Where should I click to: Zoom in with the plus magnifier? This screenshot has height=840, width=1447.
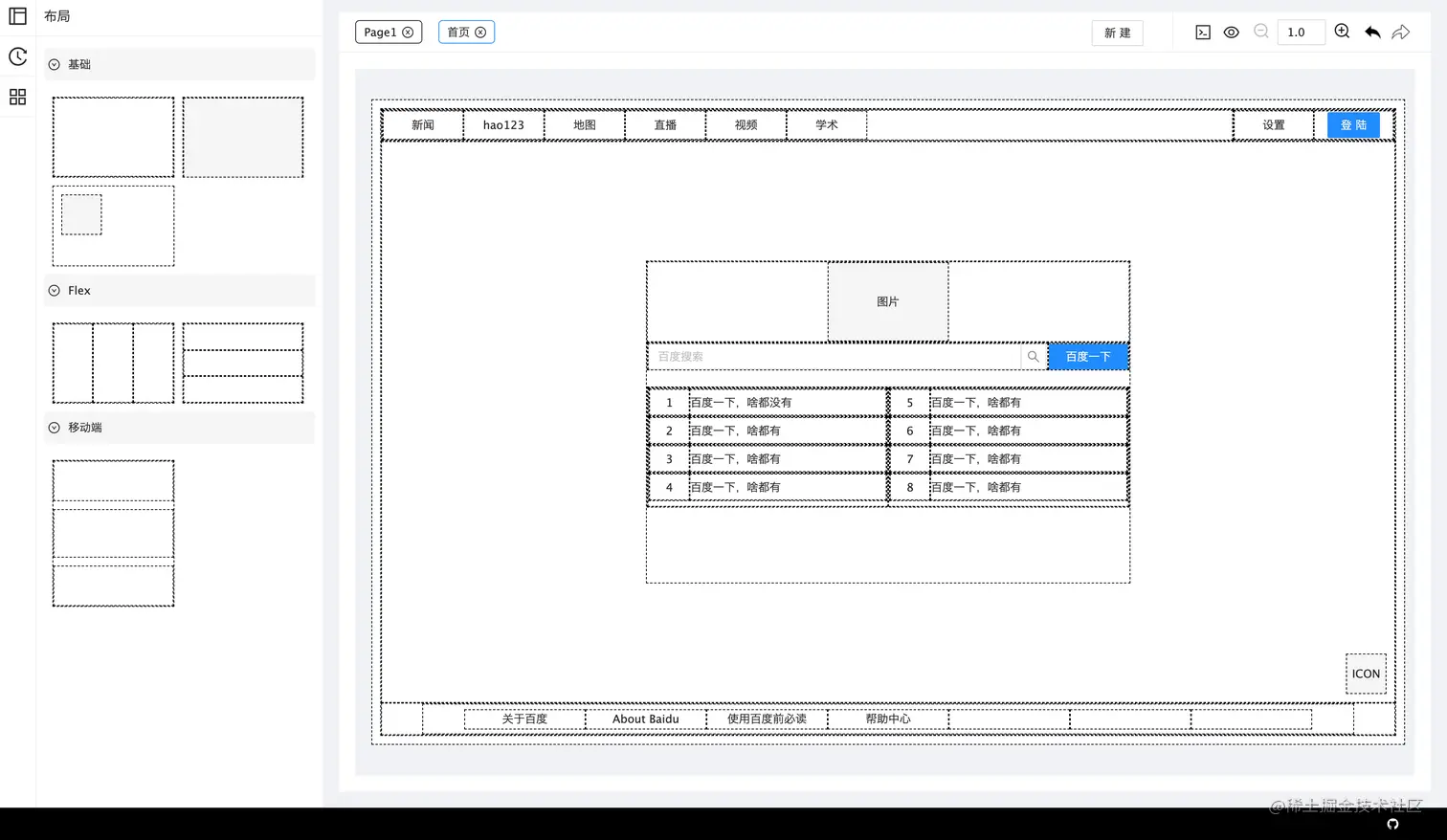coord(1343,32)
